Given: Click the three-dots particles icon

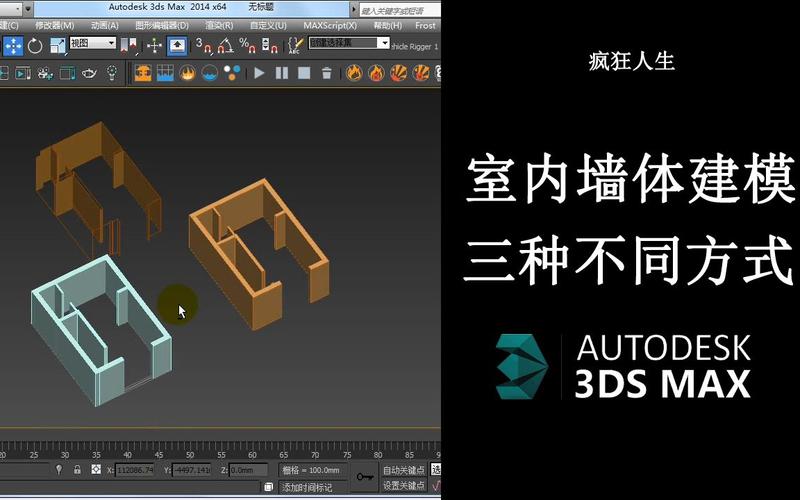Looking at the screenshot, I should pyautogui.click(x=232, y=73).
